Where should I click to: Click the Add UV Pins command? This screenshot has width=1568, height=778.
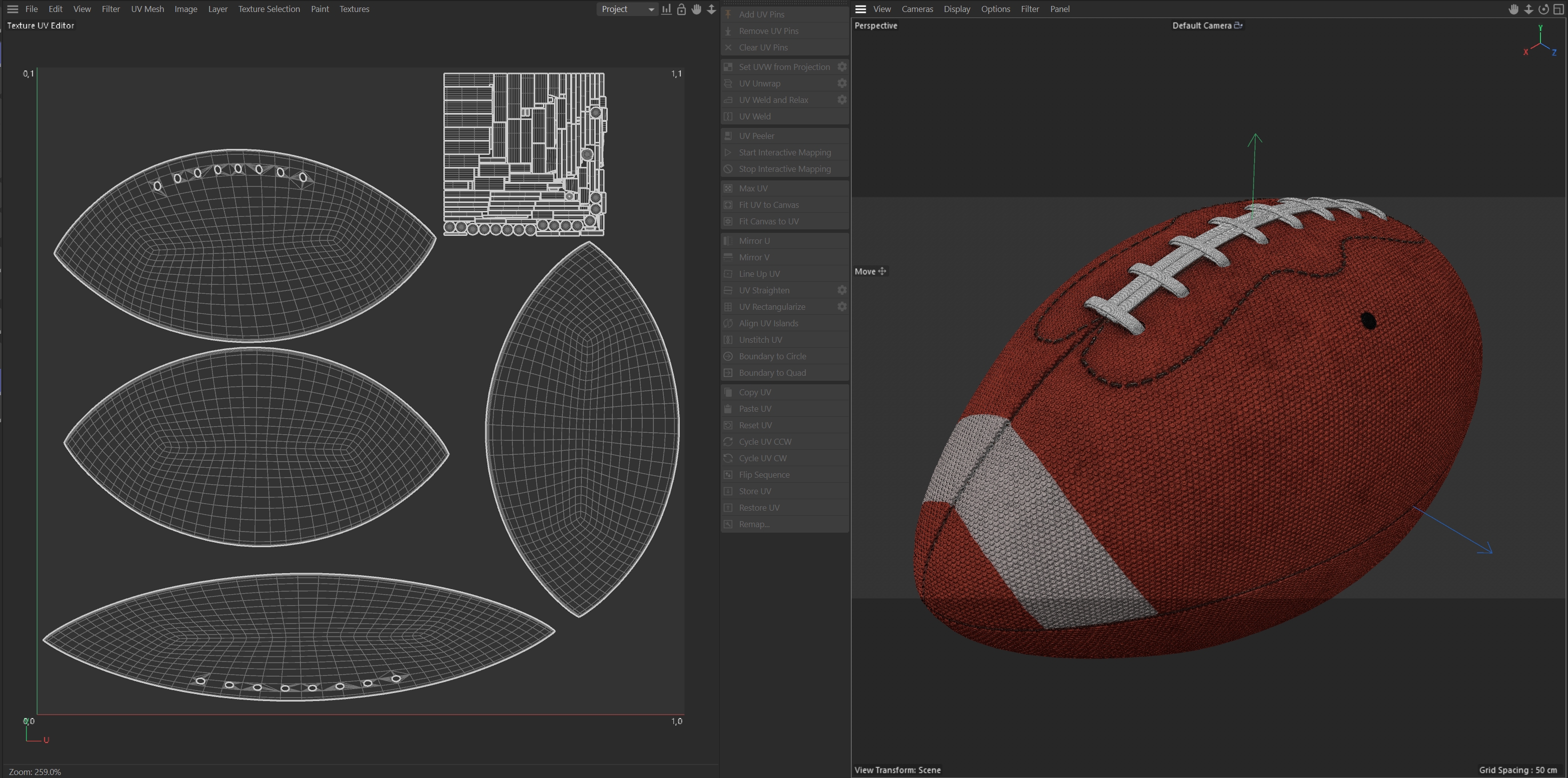click(x=761, y=14)
